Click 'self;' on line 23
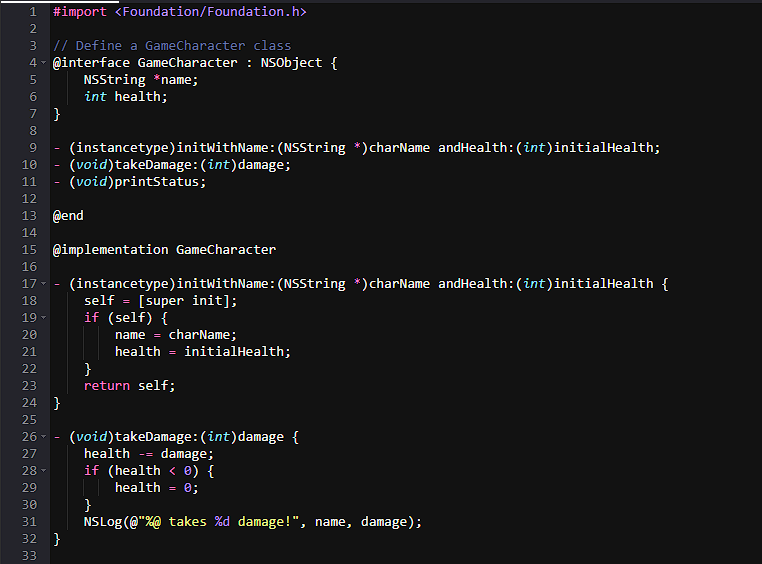The height and width of the screenshot is (564, 762). coord(156,386)
